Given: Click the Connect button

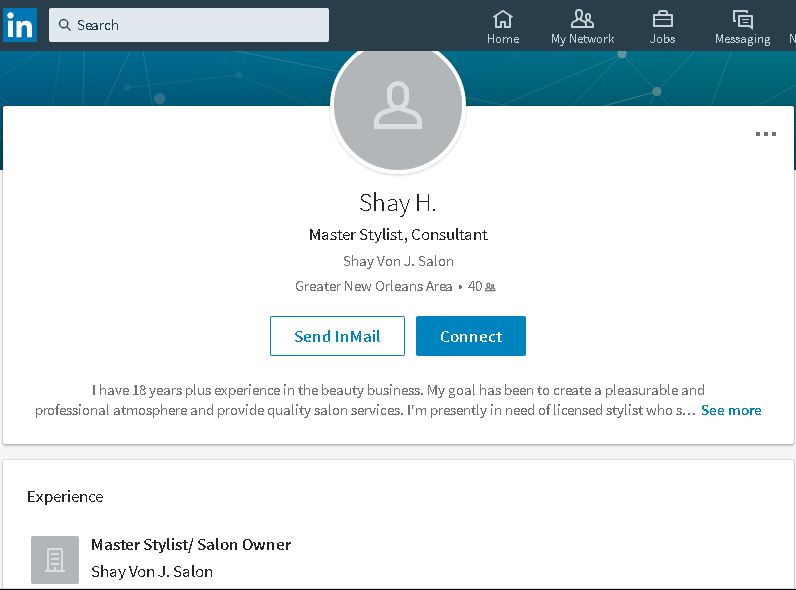Looking at the screenshot, I should tap(470, 336).
